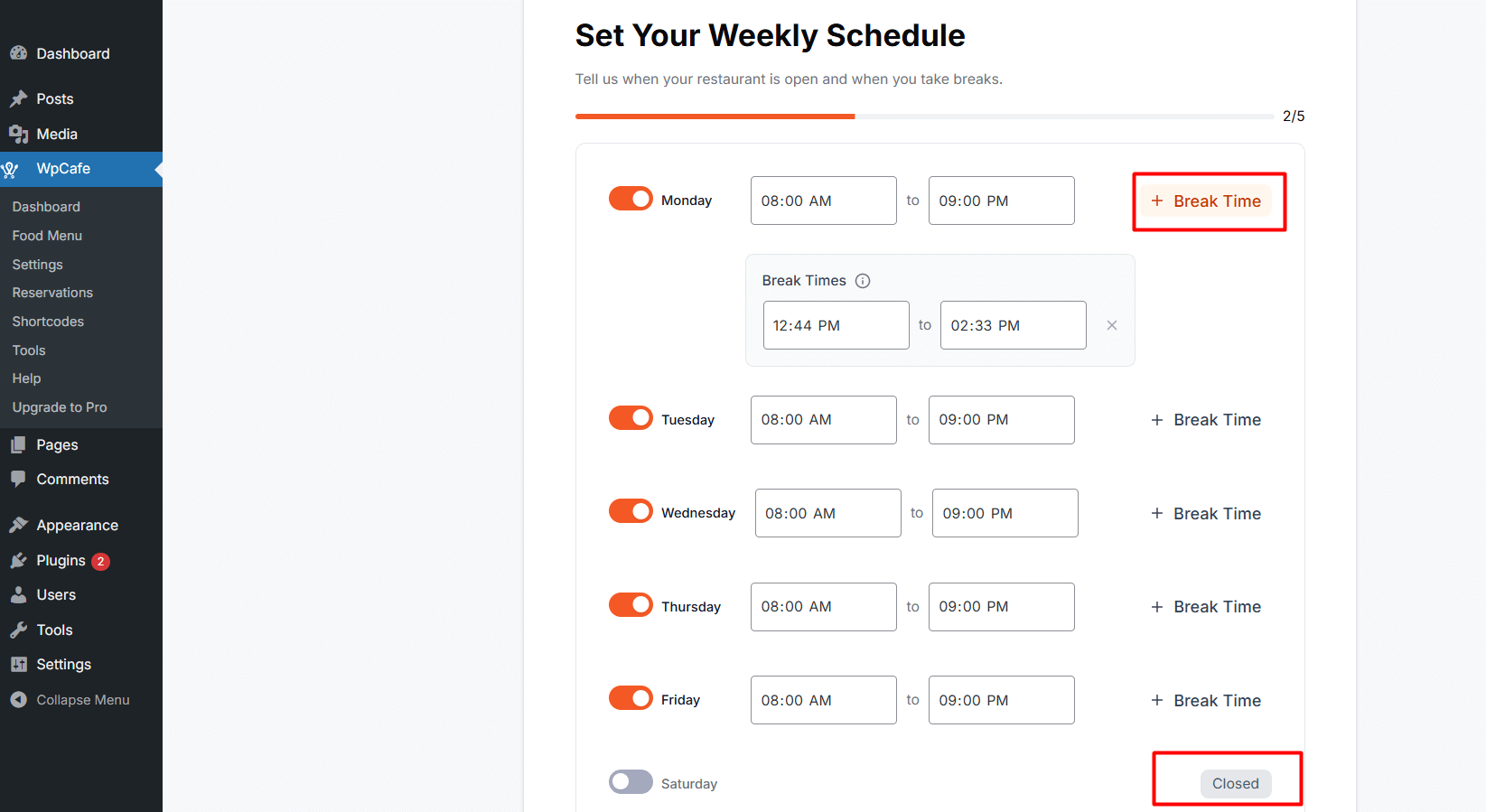Click the Dashboard gauge icon in sidebar
Screen dimensions: 1486x812
(x=18, y=53)
